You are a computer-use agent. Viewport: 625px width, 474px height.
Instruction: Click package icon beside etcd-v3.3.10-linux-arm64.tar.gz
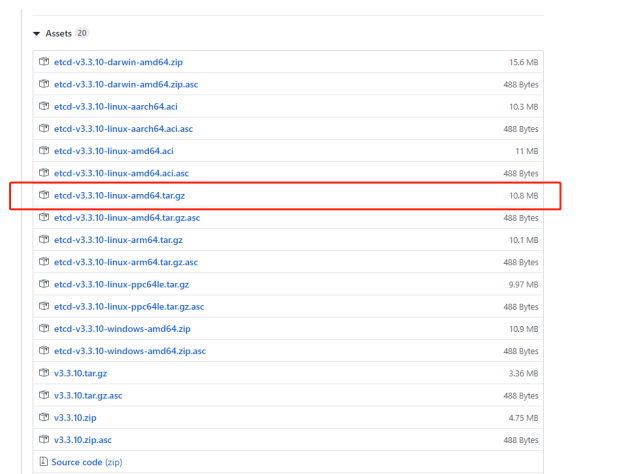tap(44, 239)
